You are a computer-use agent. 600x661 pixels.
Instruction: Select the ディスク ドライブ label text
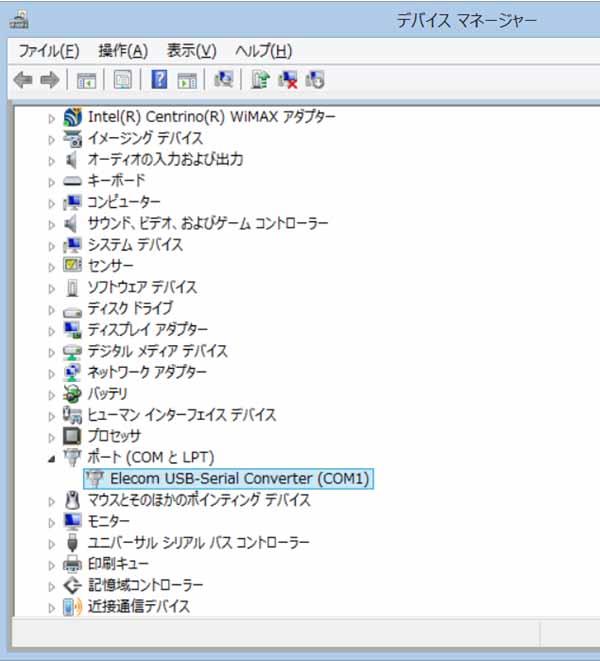pos(130,308)
